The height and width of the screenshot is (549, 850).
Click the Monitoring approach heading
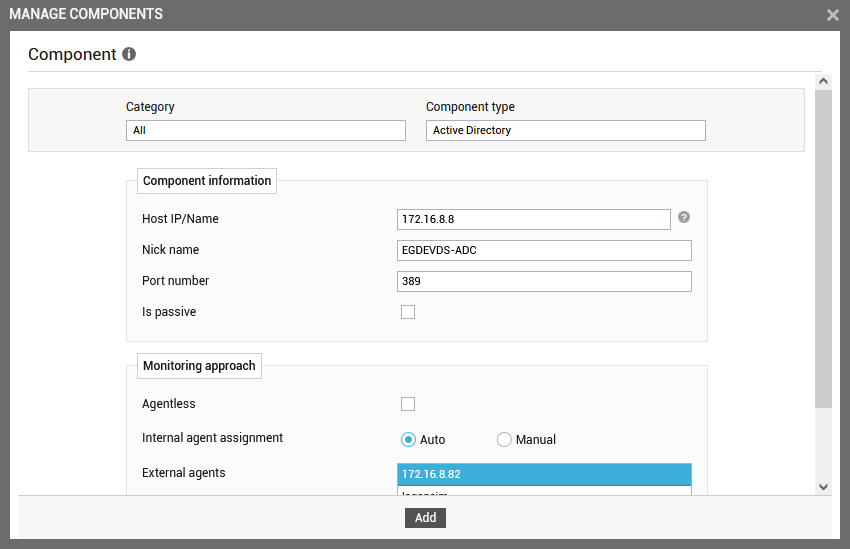pos(199,366)
